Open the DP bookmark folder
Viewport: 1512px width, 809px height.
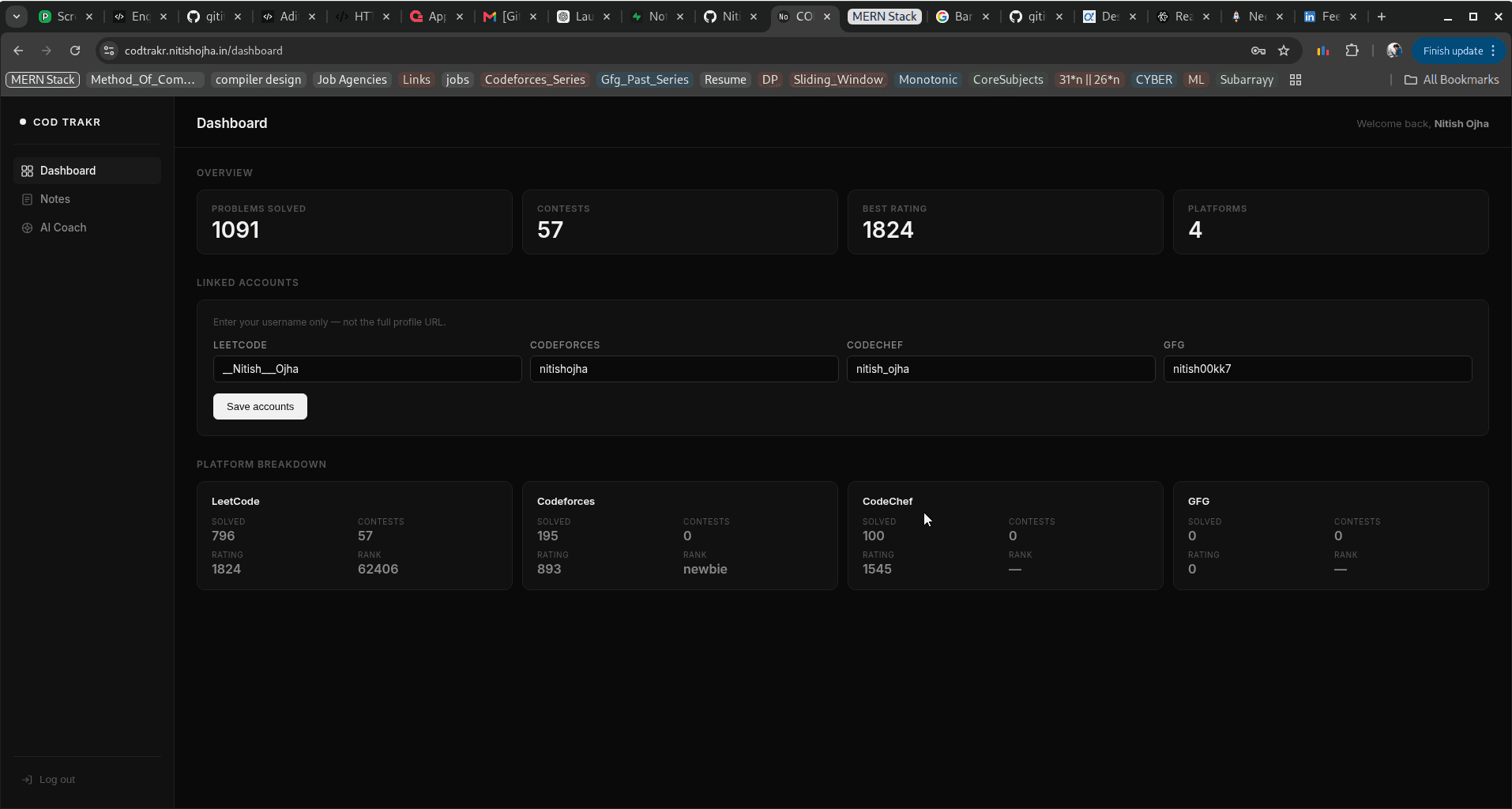(x=770, y=80)
